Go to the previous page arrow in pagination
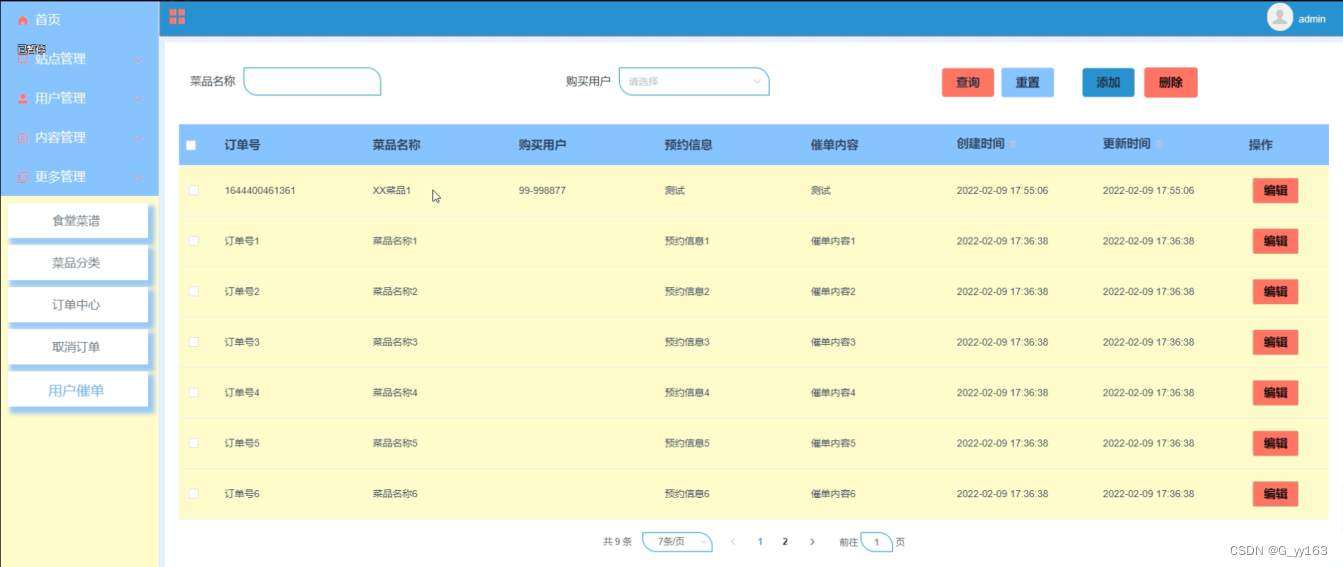The image size is (1343, 567). [733, 542]
